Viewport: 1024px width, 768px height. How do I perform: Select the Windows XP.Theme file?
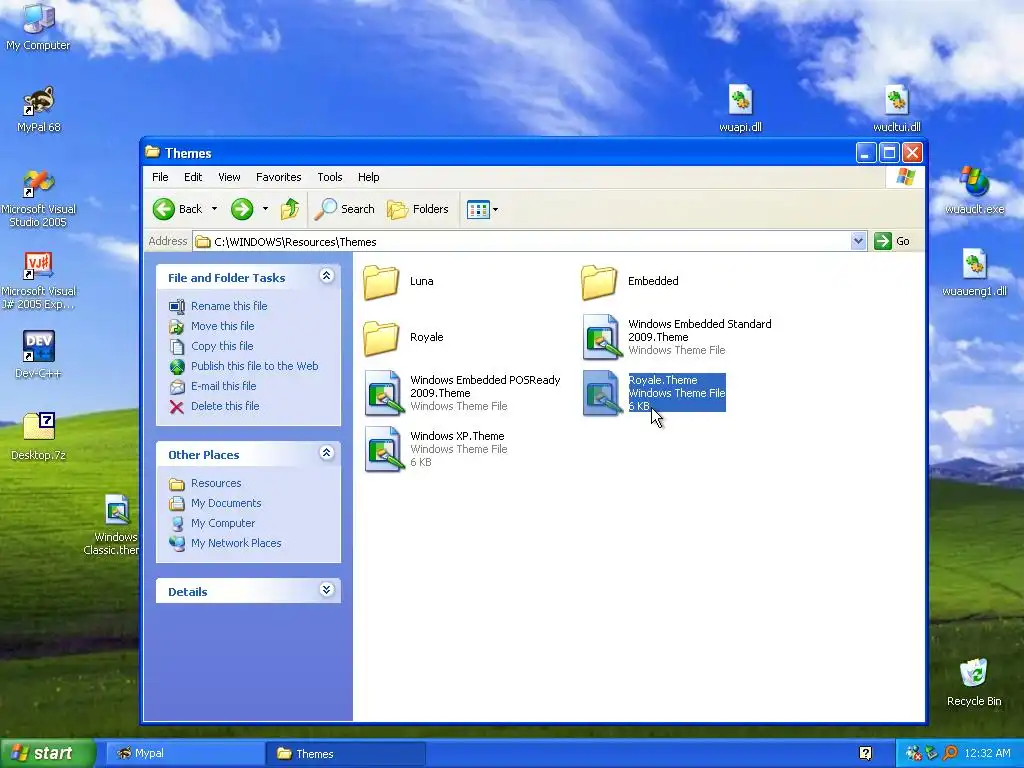436,449
